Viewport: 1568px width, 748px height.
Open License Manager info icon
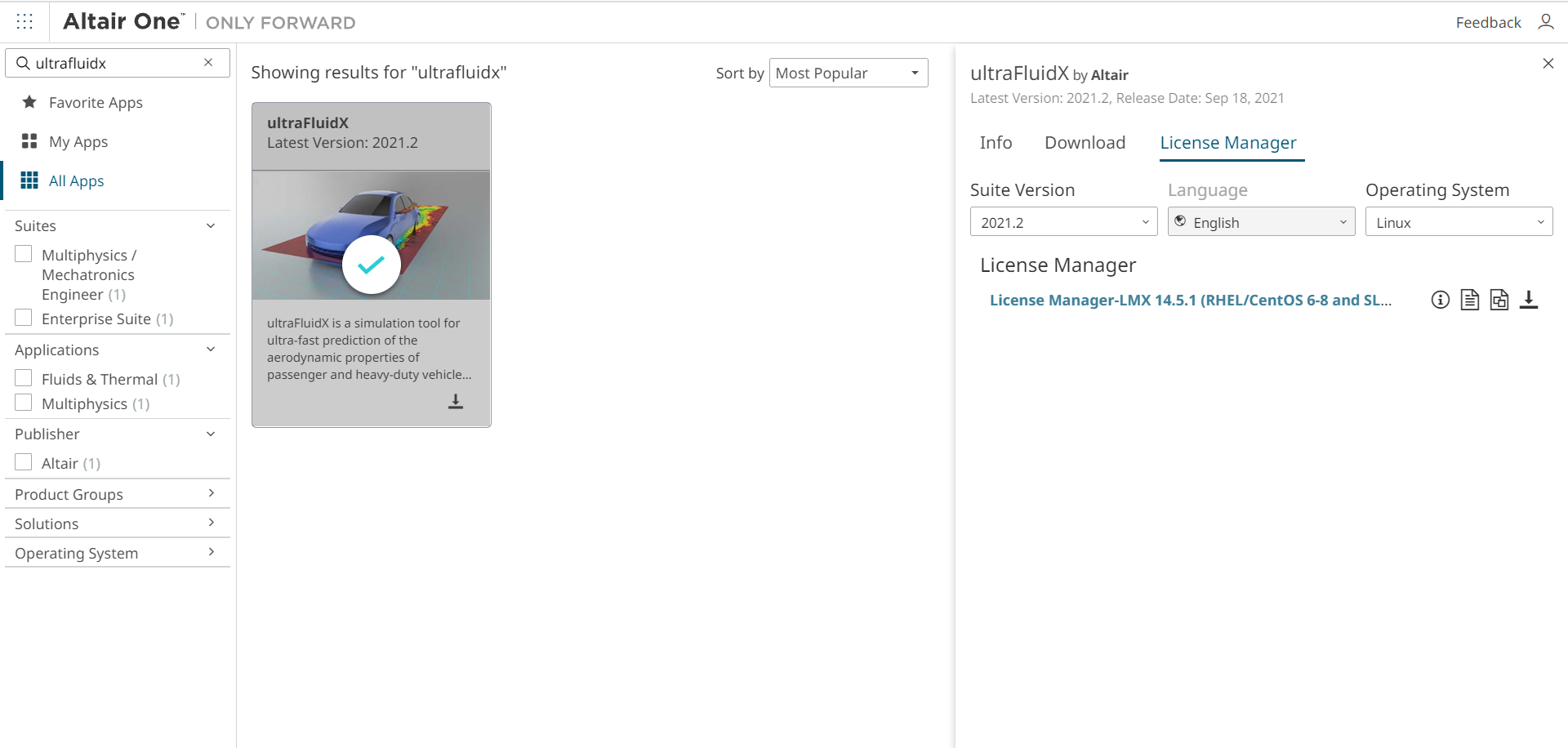click(x=1441, y=300)
